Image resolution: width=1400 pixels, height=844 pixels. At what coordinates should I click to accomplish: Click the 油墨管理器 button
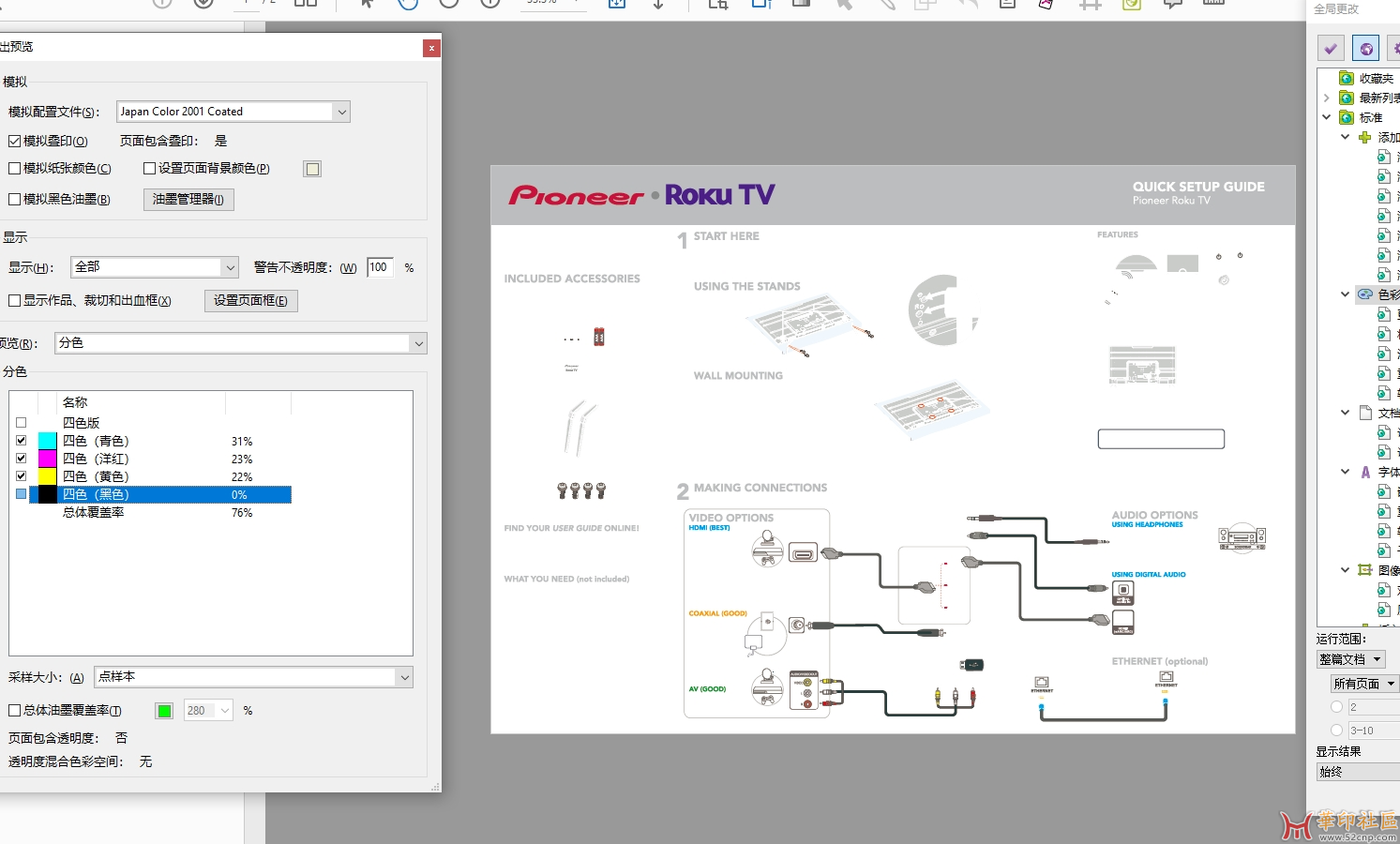188,199
